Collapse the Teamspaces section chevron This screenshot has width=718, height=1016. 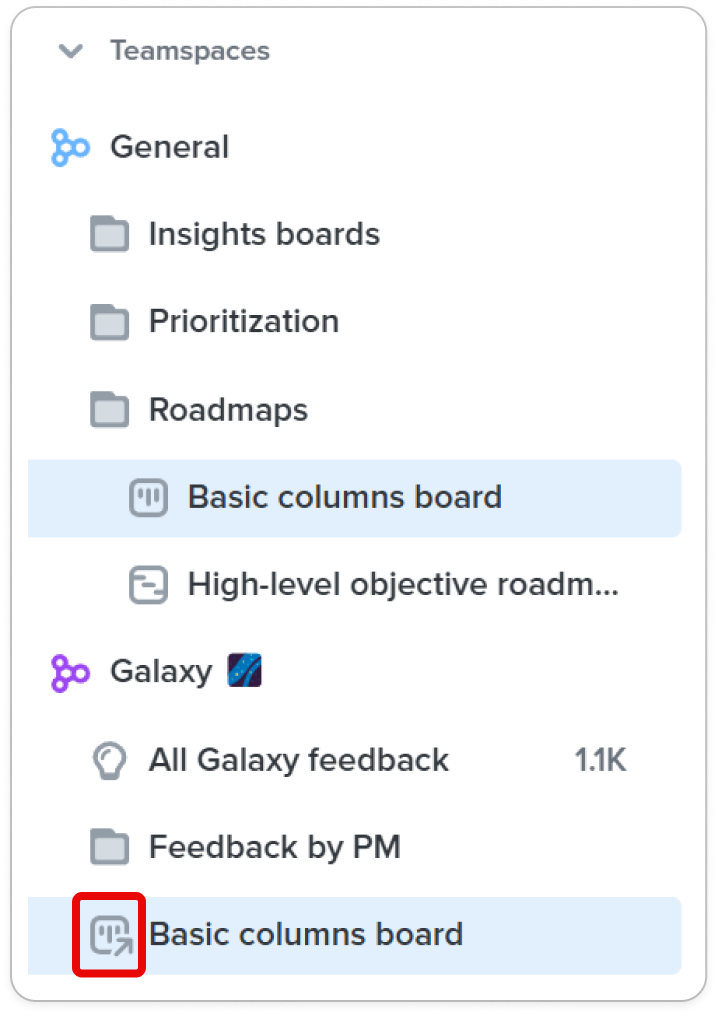tap(71, 51)
